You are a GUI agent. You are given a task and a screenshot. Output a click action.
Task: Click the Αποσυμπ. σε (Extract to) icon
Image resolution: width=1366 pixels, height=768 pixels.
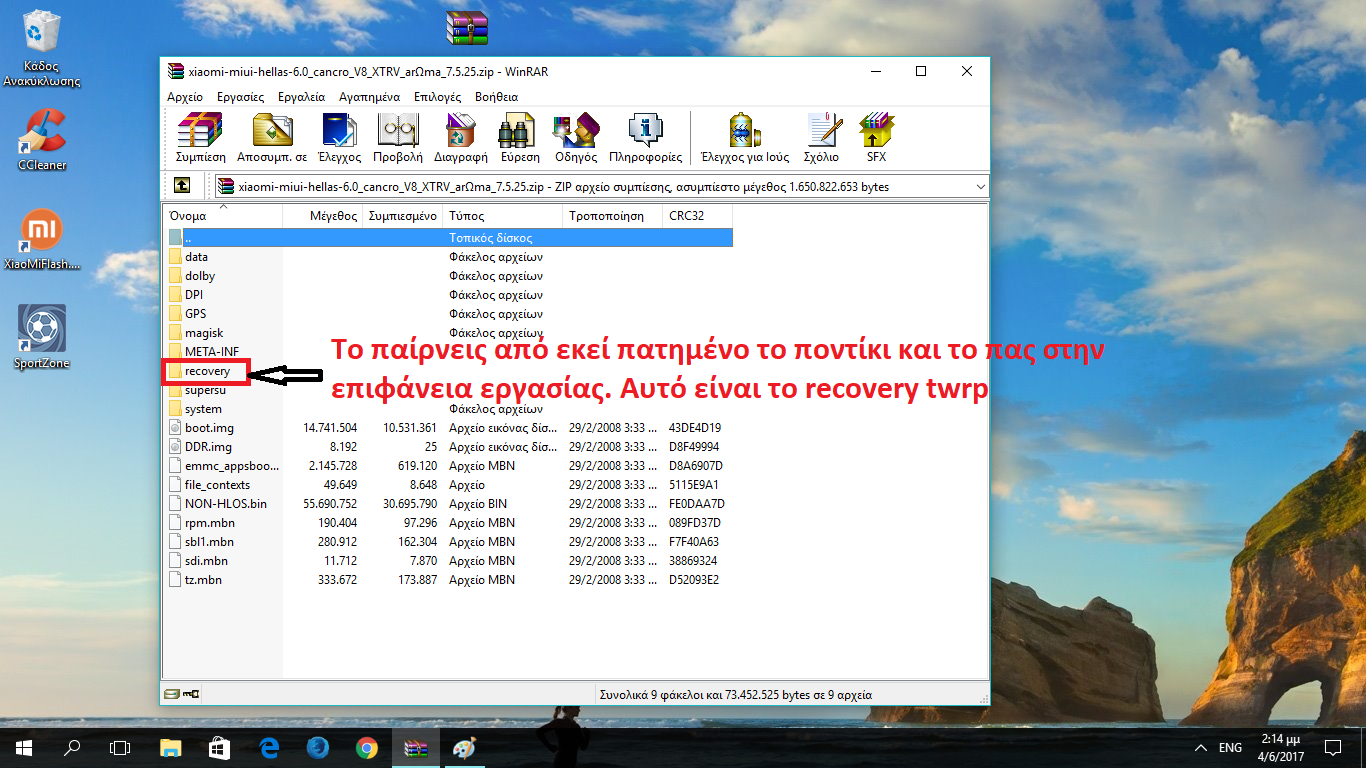pos(272,137)
